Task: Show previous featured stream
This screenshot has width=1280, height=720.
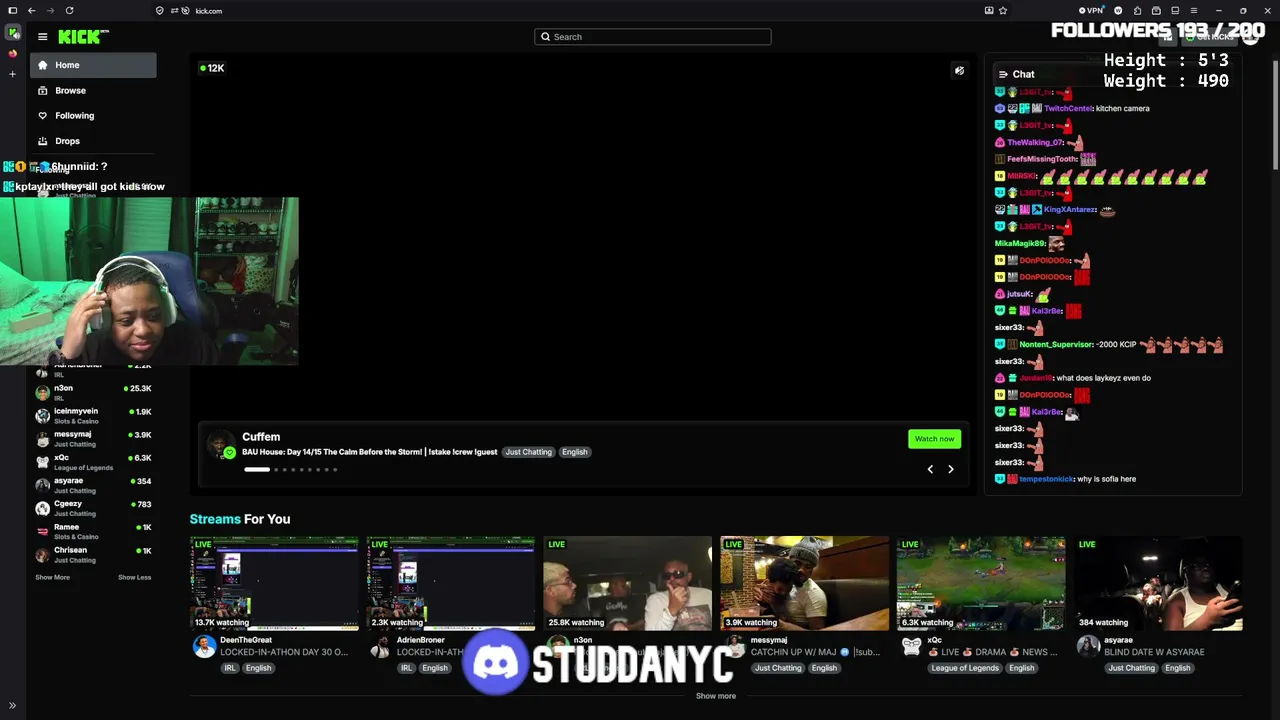Action: tap(930, 469)
